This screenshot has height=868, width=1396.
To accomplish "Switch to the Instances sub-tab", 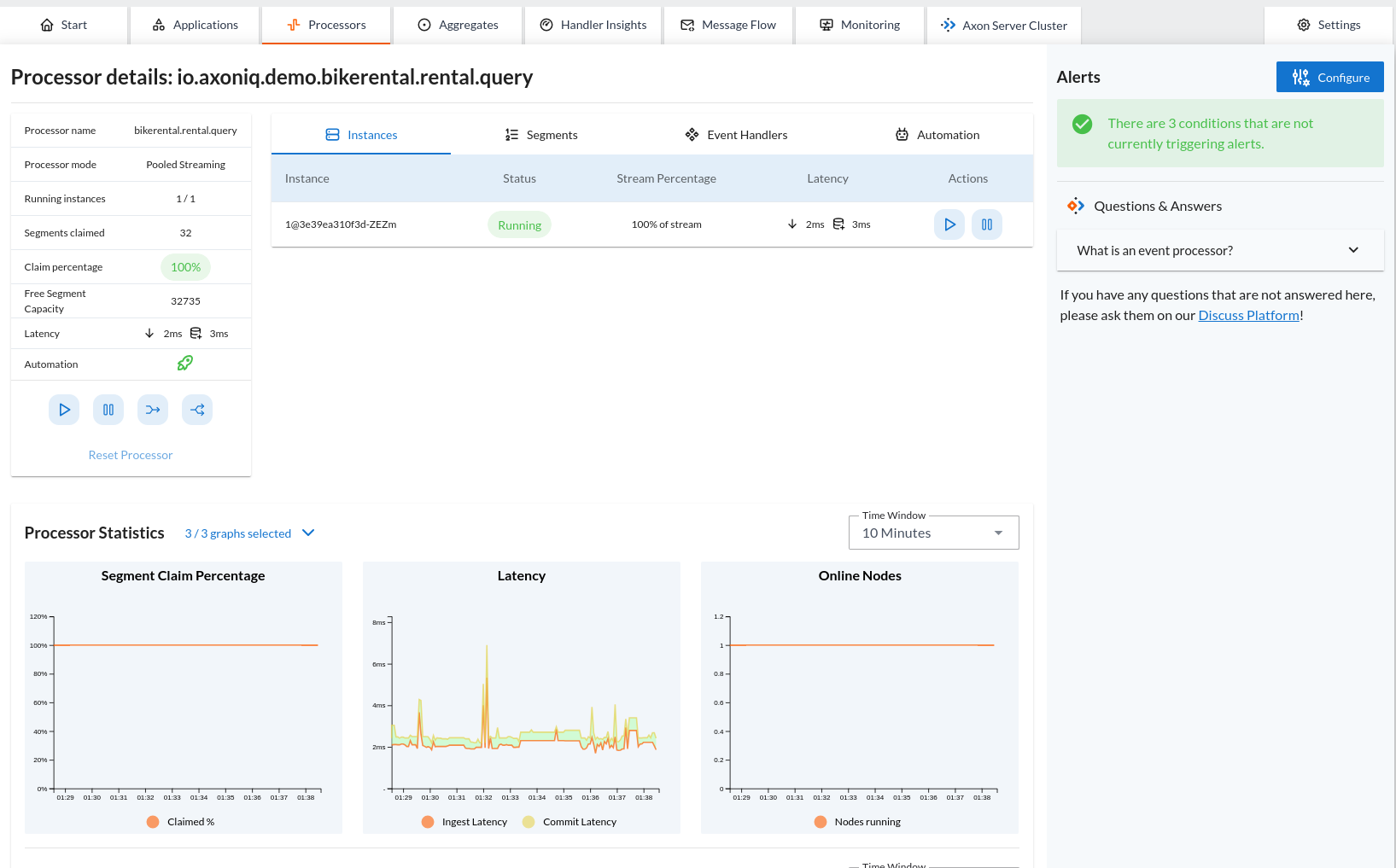I will 361,135.
